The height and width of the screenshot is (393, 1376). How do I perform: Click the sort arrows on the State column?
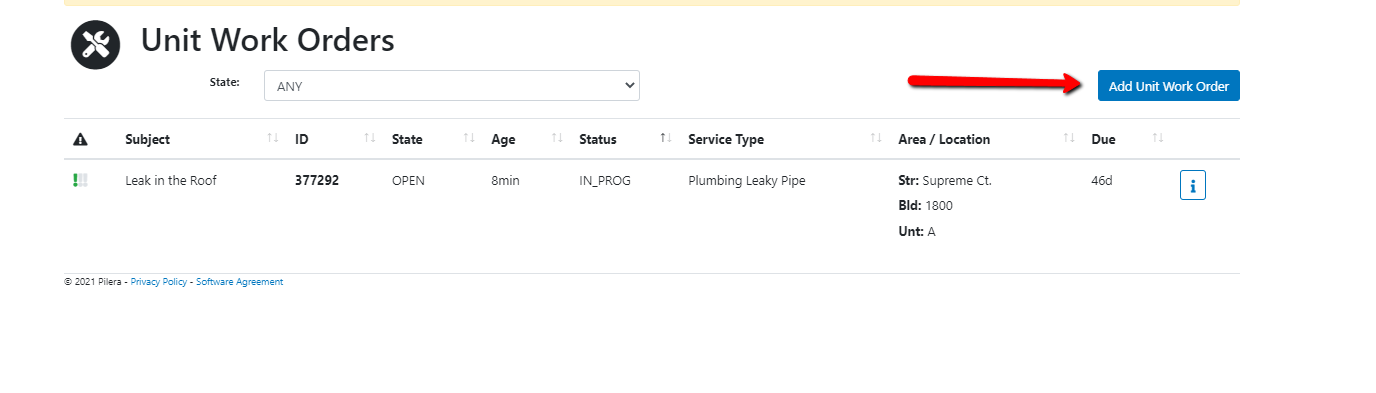(x=469, y=139)
